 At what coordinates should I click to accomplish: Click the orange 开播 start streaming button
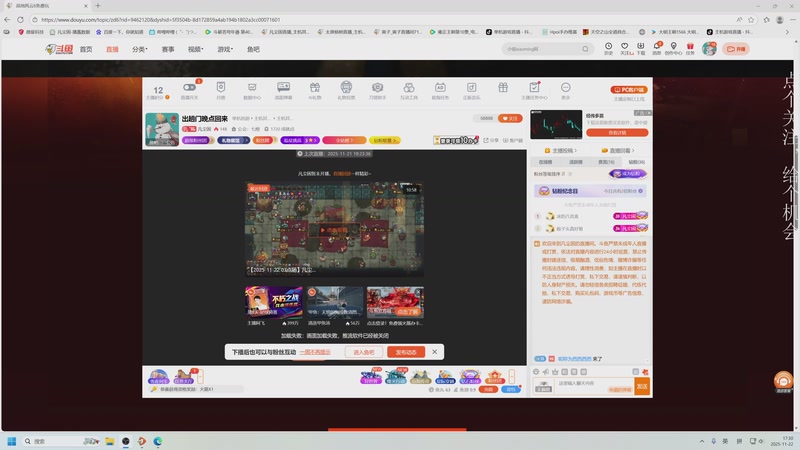click(x=736, y=49)
